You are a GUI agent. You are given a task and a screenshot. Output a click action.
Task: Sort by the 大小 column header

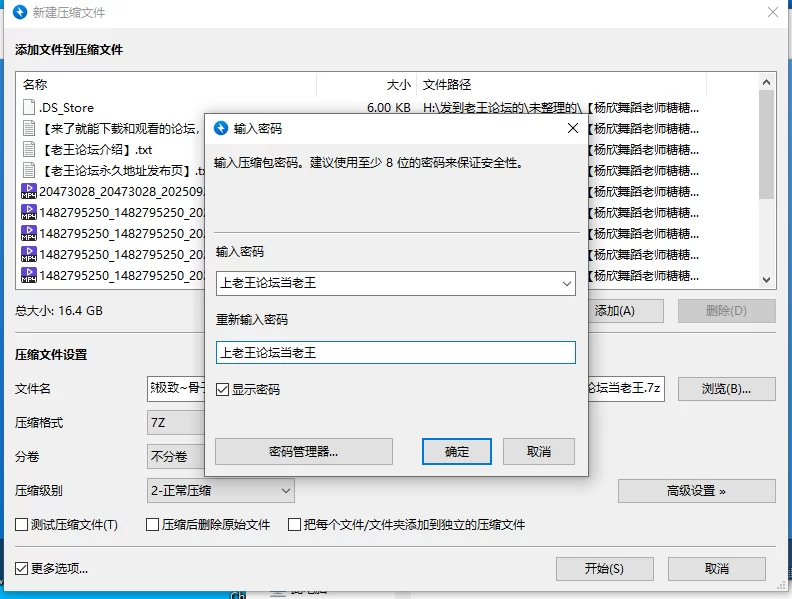coord(366,84)
